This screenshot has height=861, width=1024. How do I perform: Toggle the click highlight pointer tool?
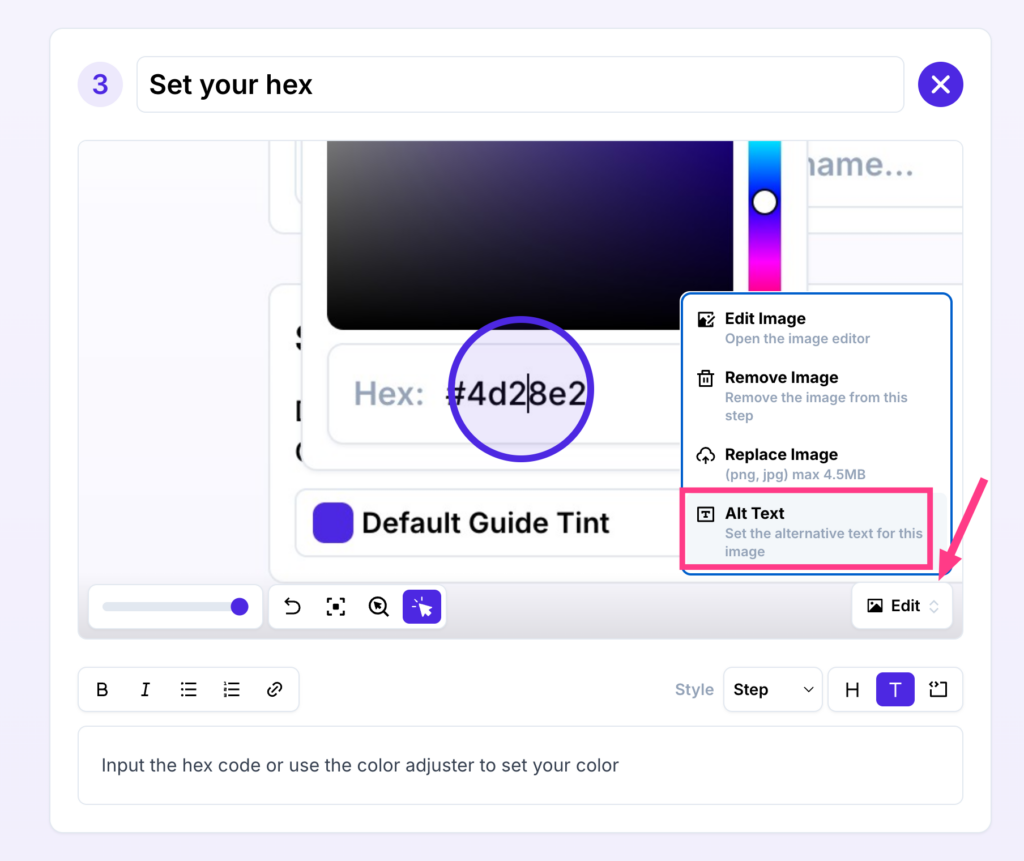[422, 607]
